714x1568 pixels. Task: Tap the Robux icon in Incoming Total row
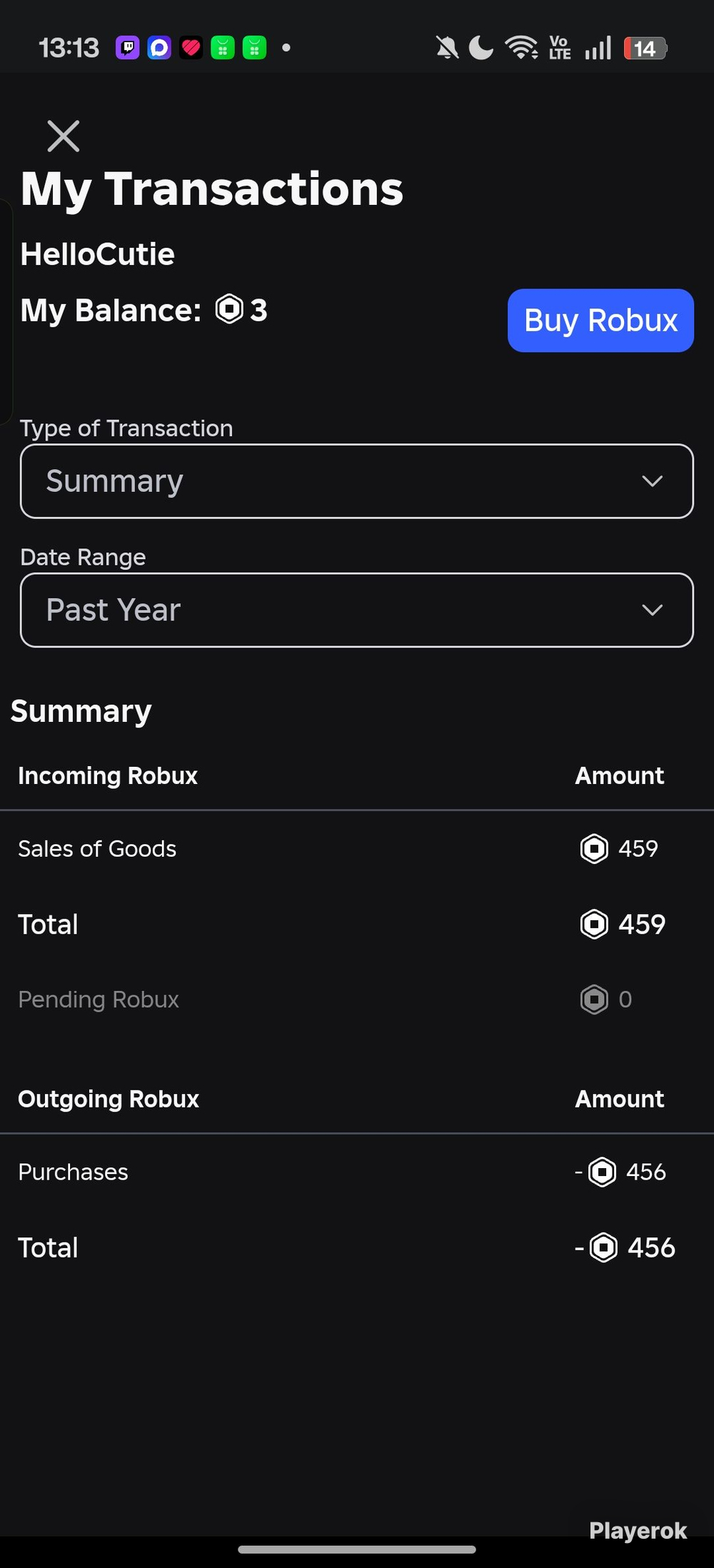click(x=594, y=924)
